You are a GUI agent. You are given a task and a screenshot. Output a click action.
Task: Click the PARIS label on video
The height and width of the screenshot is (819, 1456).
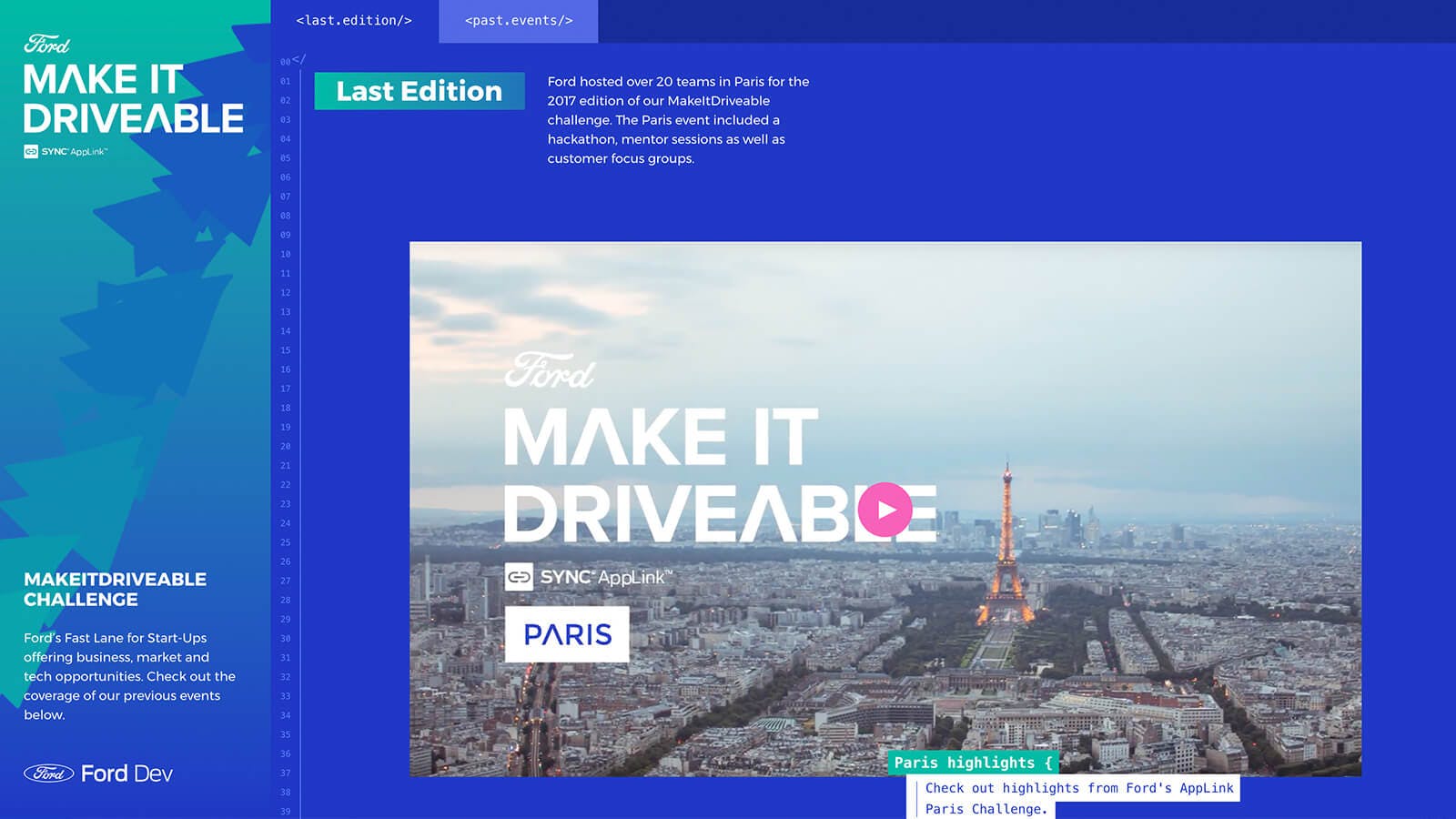point(567,634)
